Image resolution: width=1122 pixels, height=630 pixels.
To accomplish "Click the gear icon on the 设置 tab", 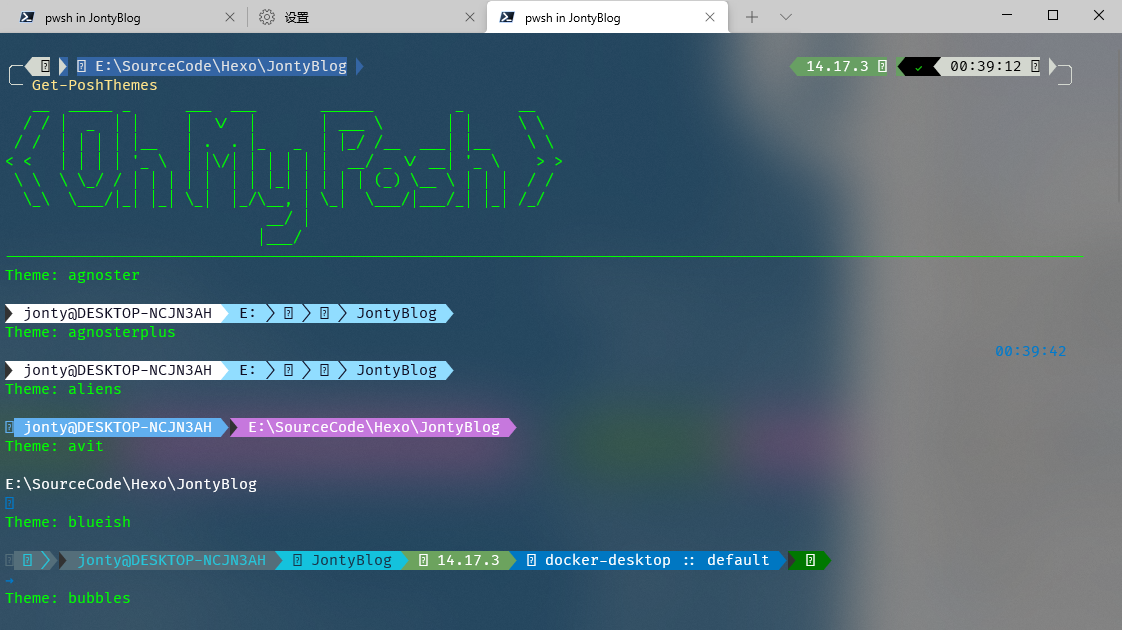I will 266,17.
